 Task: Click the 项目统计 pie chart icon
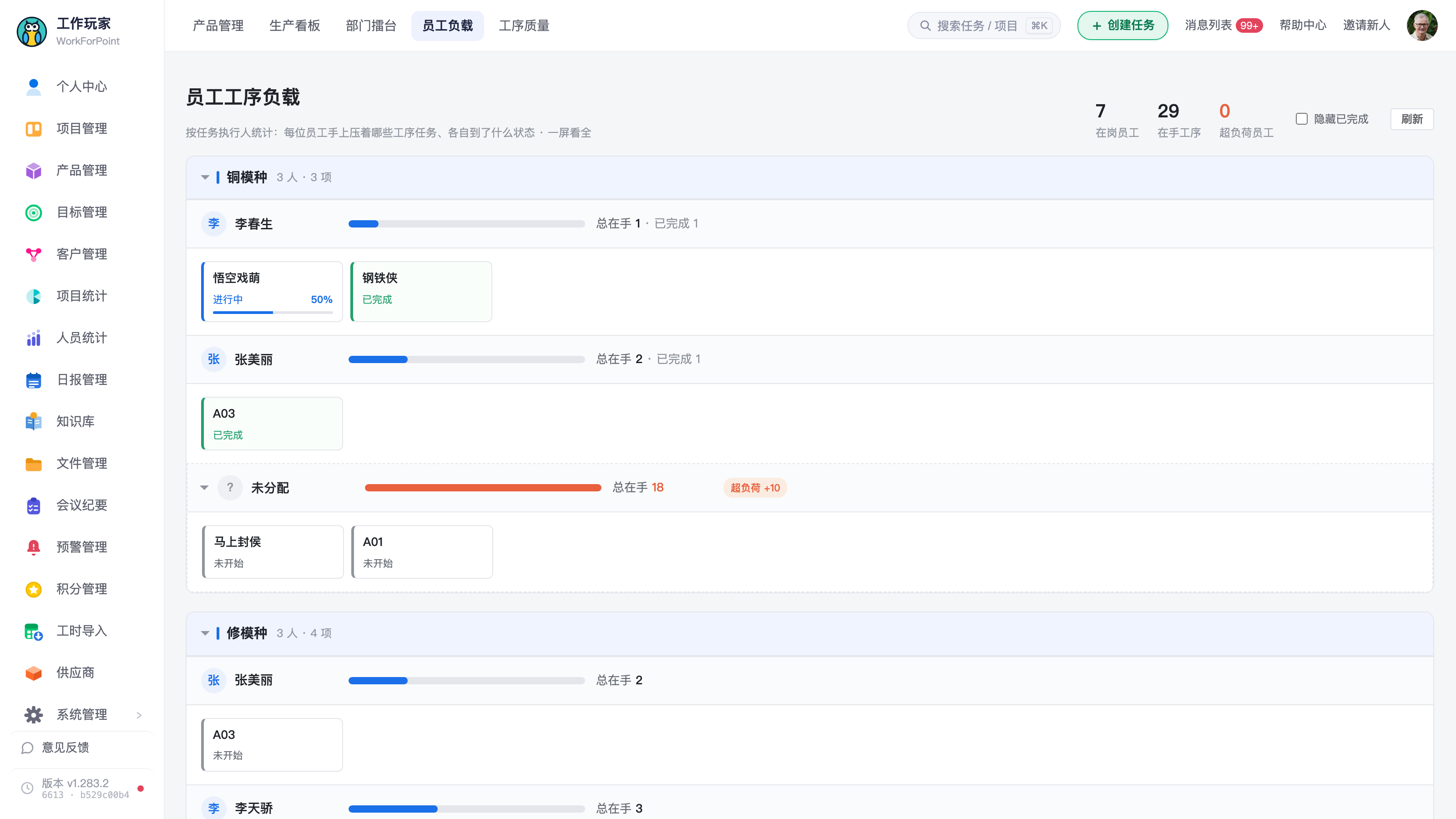pyautogui.click(x=33, y=296)
